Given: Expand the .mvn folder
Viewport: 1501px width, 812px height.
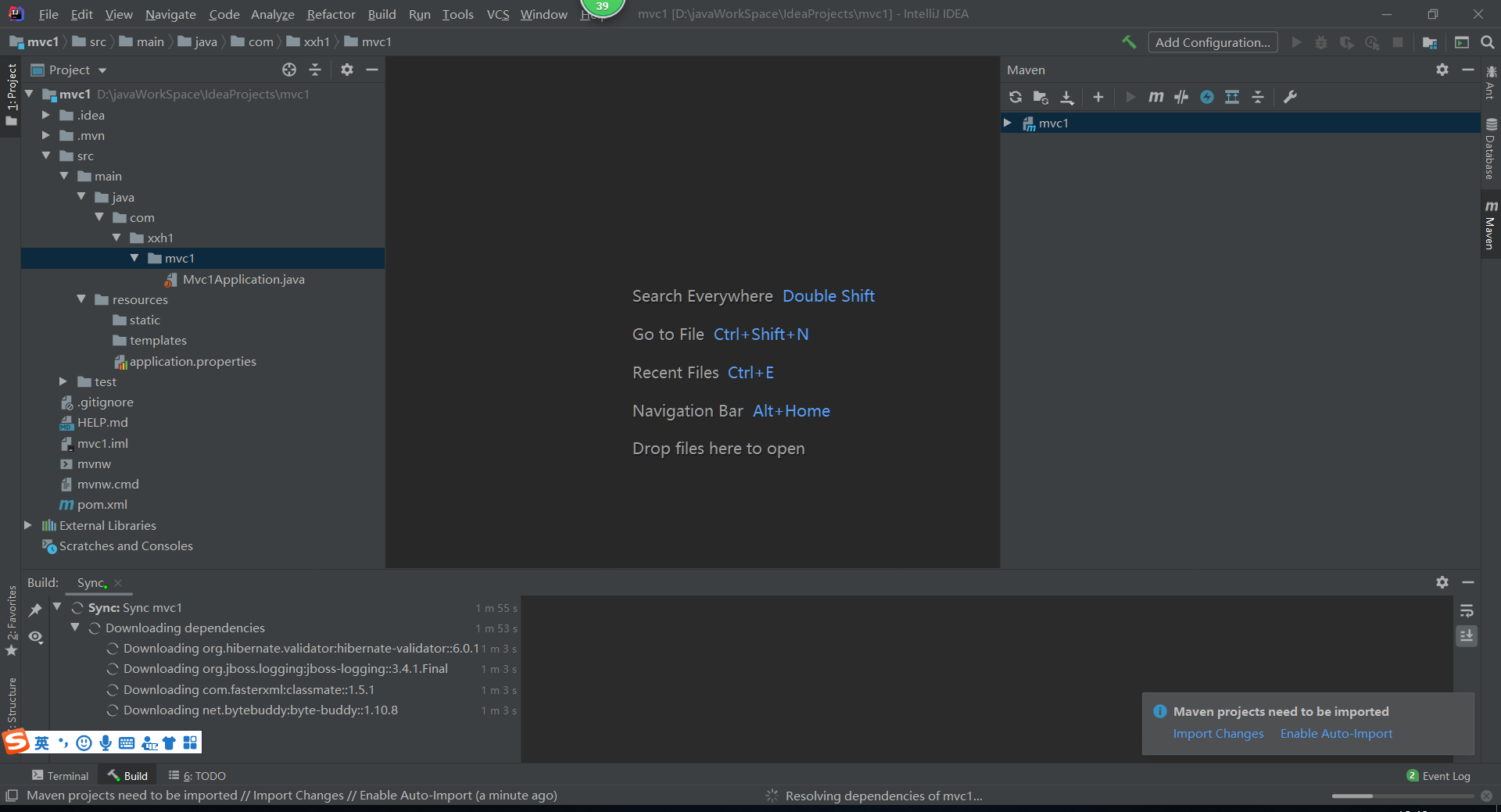Looking at the screenshot, I should coord(45,135).
